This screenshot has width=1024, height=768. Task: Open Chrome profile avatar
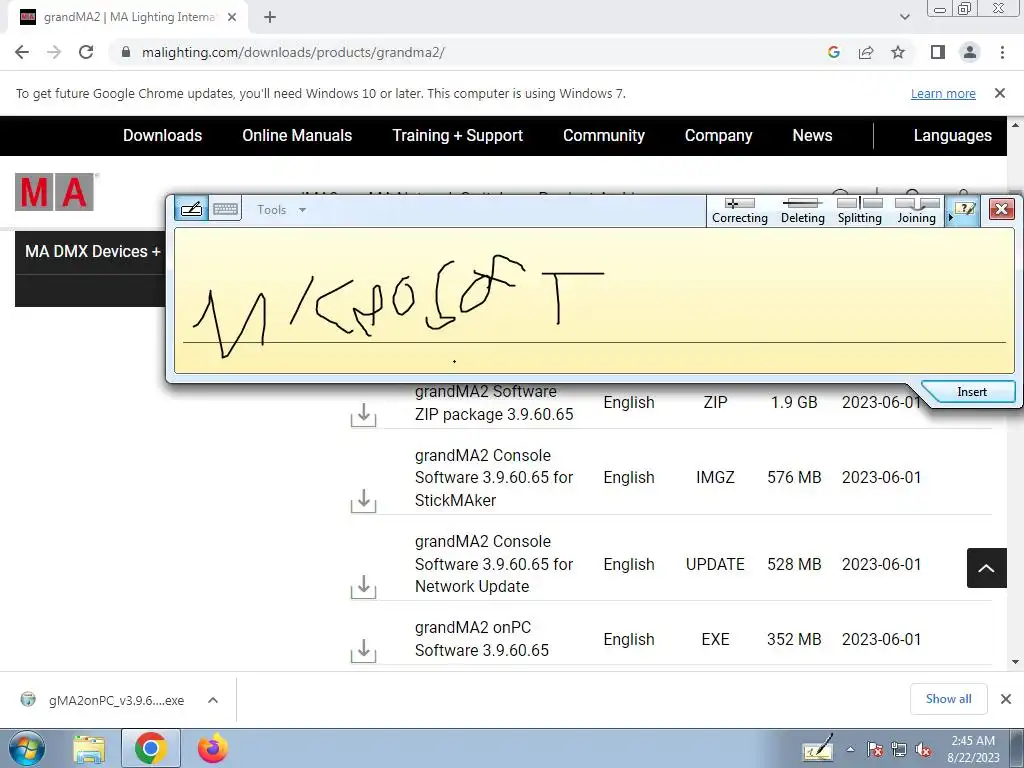tap(970, 52)
